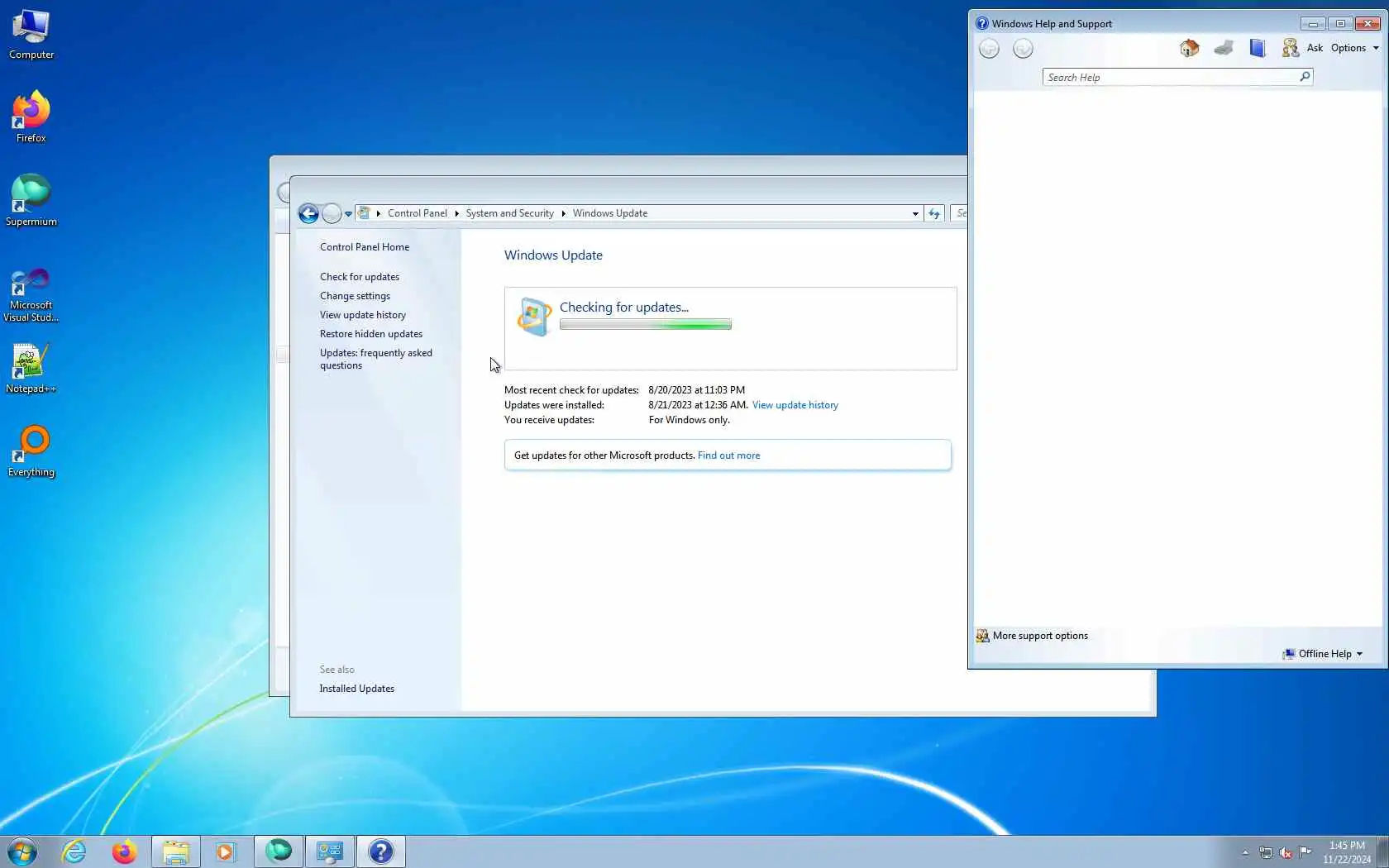The image size is (1389, 868).
Task: Open Control Panel Home link
Action: coord(365,247)
